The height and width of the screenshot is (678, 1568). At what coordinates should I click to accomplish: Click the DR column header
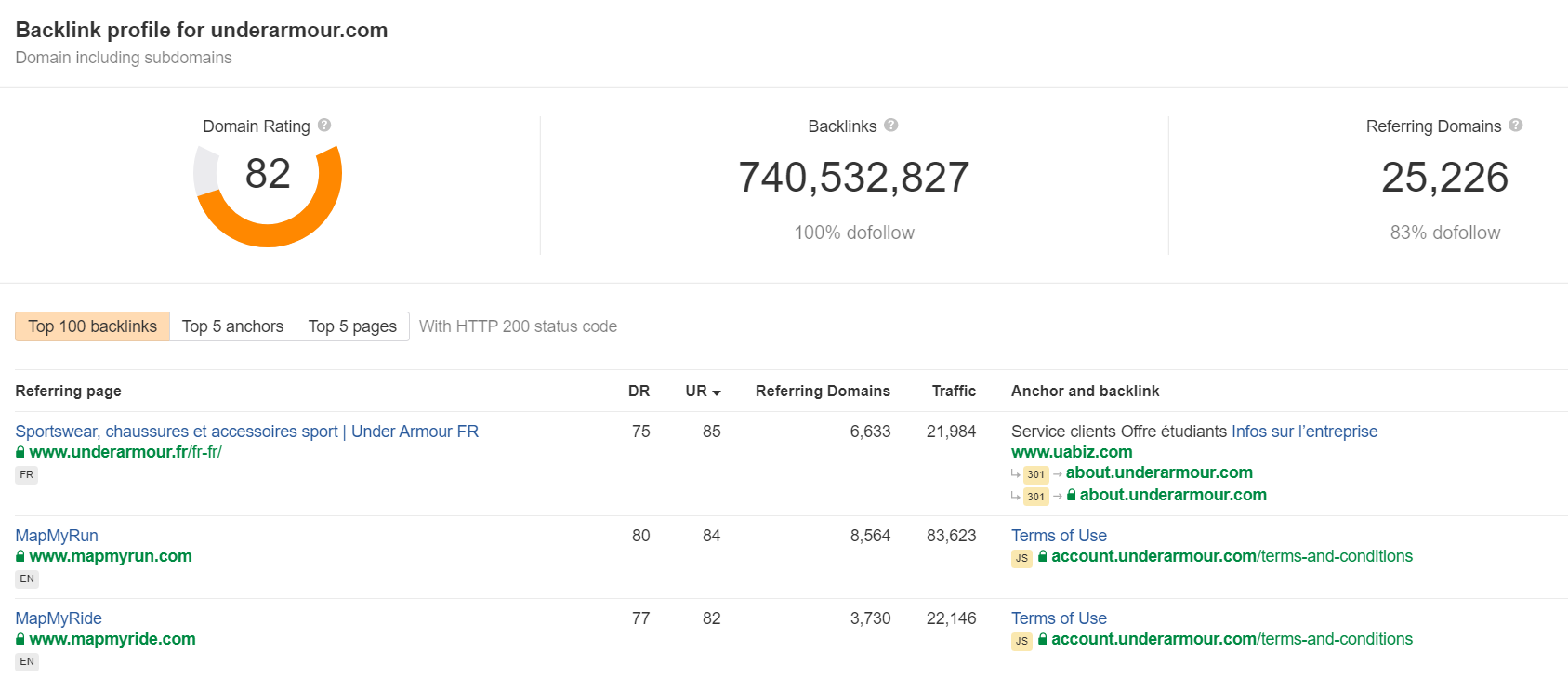tap(639, 392)
